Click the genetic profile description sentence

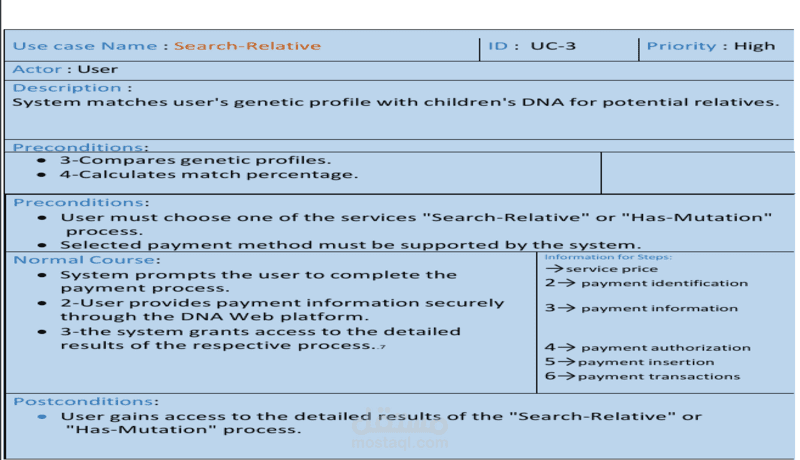coord(395,102)
